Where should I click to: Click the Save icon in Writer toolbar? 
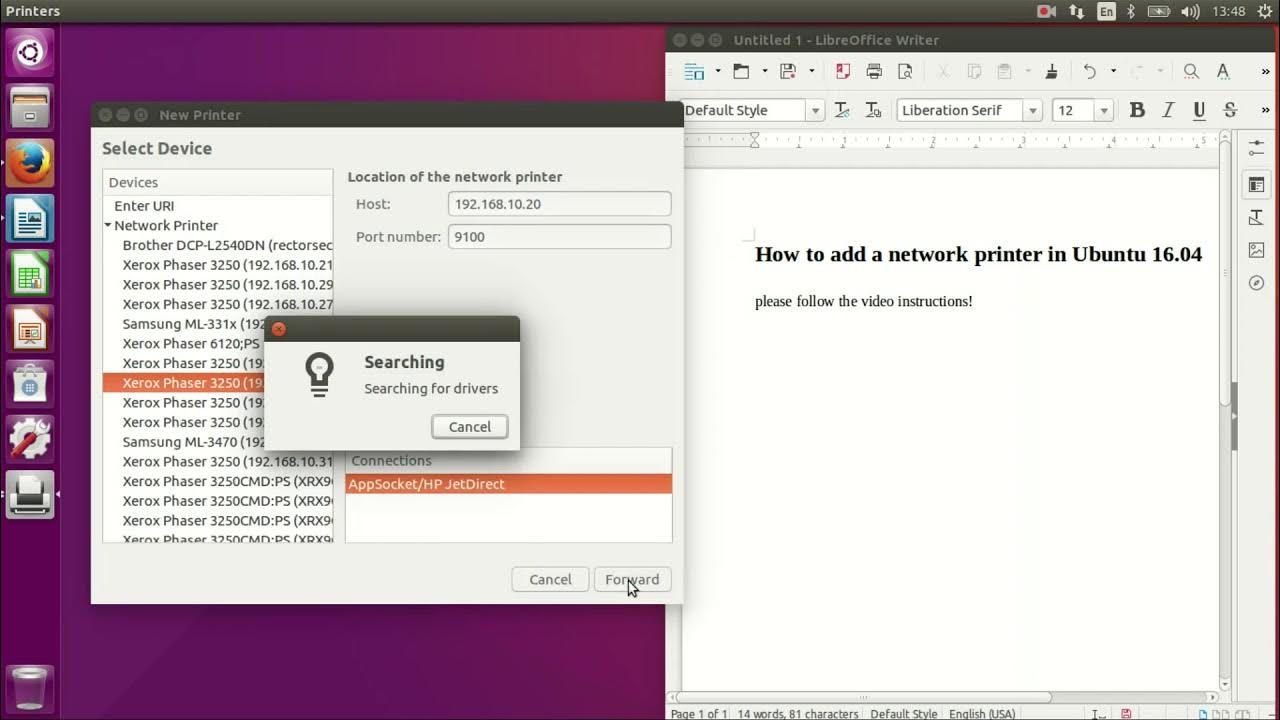coord(788,71)
